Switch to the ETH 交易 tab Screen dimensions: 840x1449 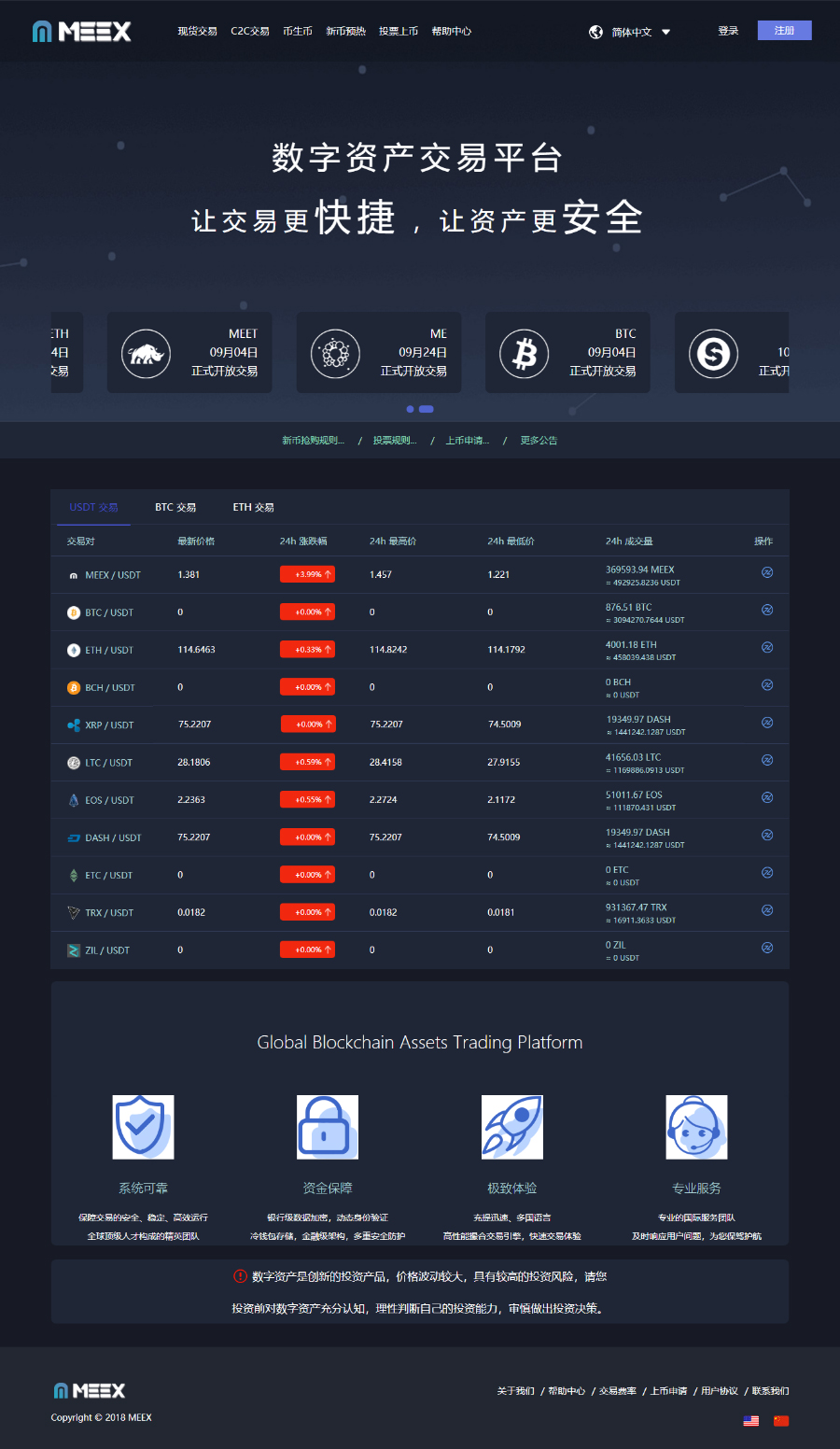click(x=253, y=507)
